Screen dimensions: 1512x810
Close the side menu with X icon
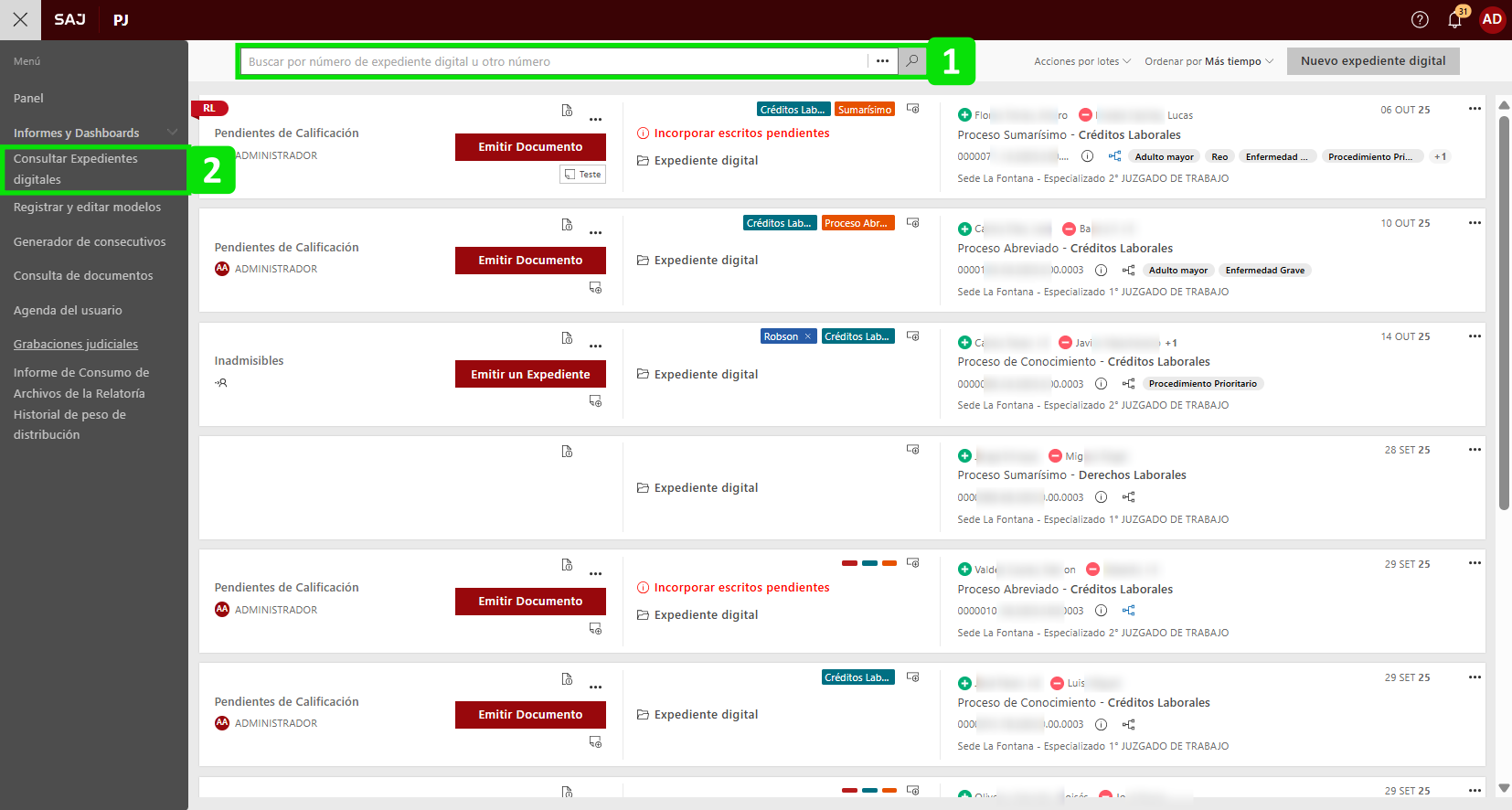(20, 19)
